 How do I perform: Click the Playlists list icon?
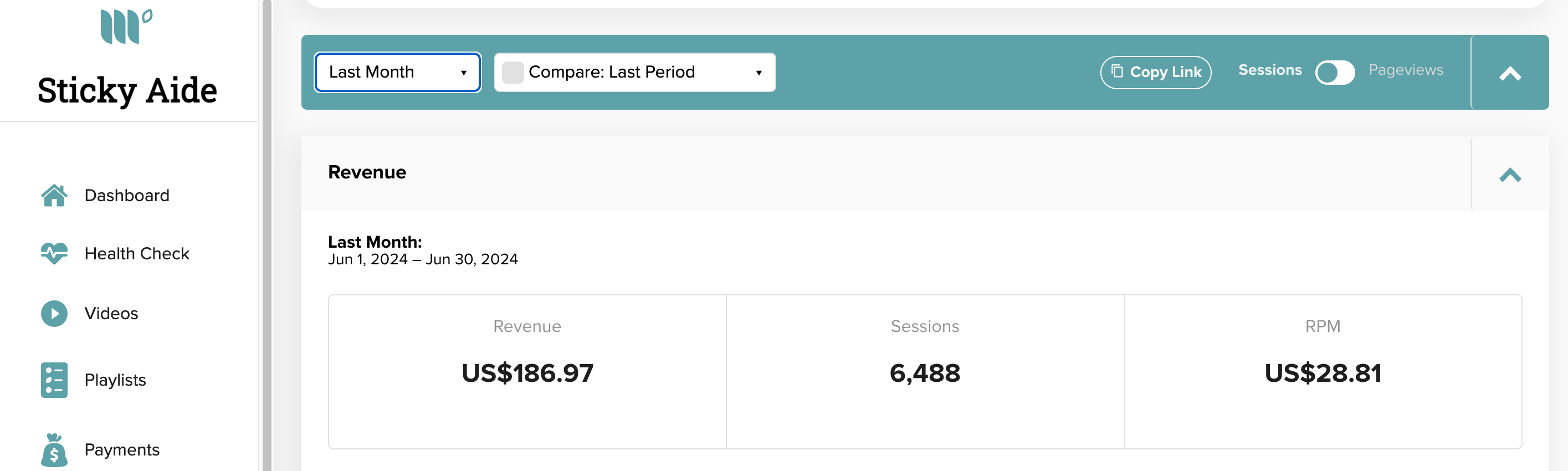point(54,380)
